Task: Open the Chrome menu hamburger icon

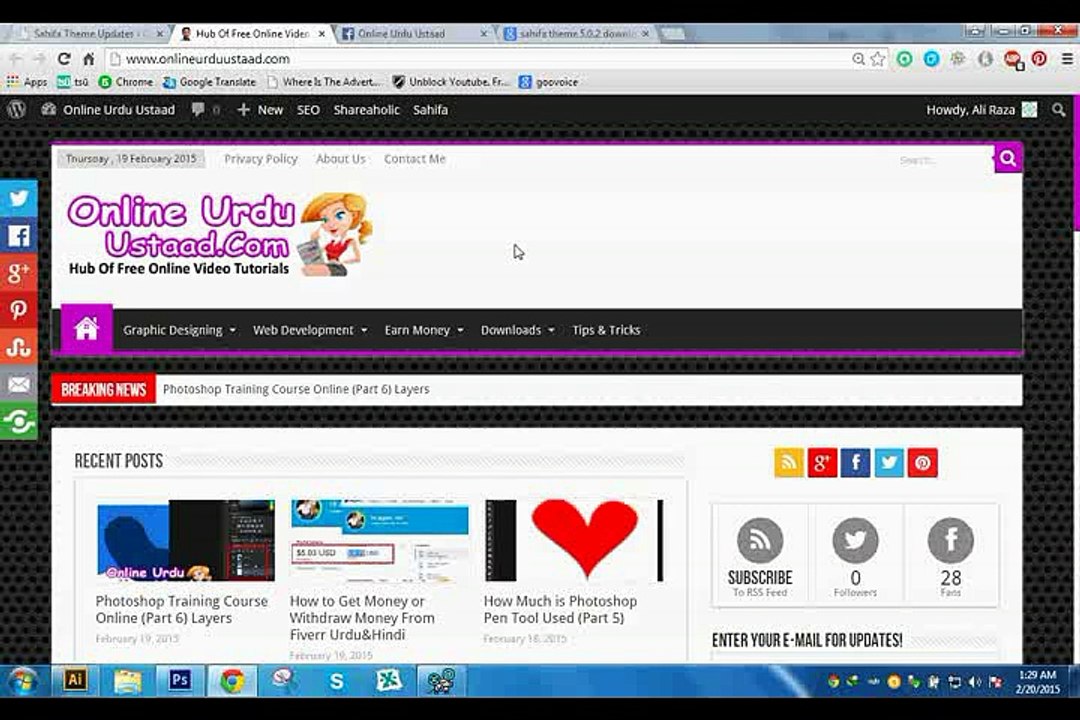Action: [x=1067, y=59]
